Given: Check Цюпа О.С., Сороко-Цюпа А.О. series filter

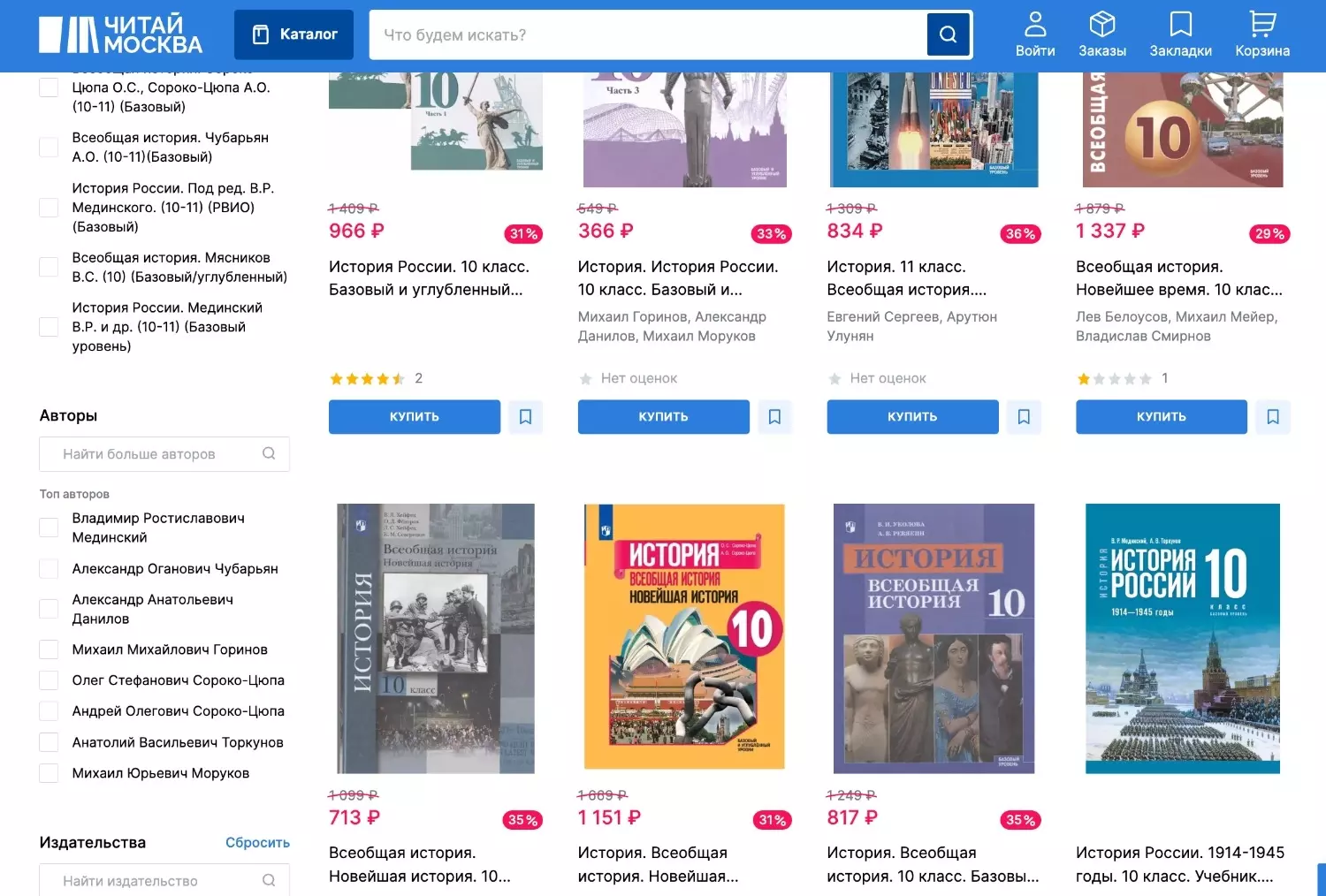Looking at the screenshot, I should coord(49,87).
